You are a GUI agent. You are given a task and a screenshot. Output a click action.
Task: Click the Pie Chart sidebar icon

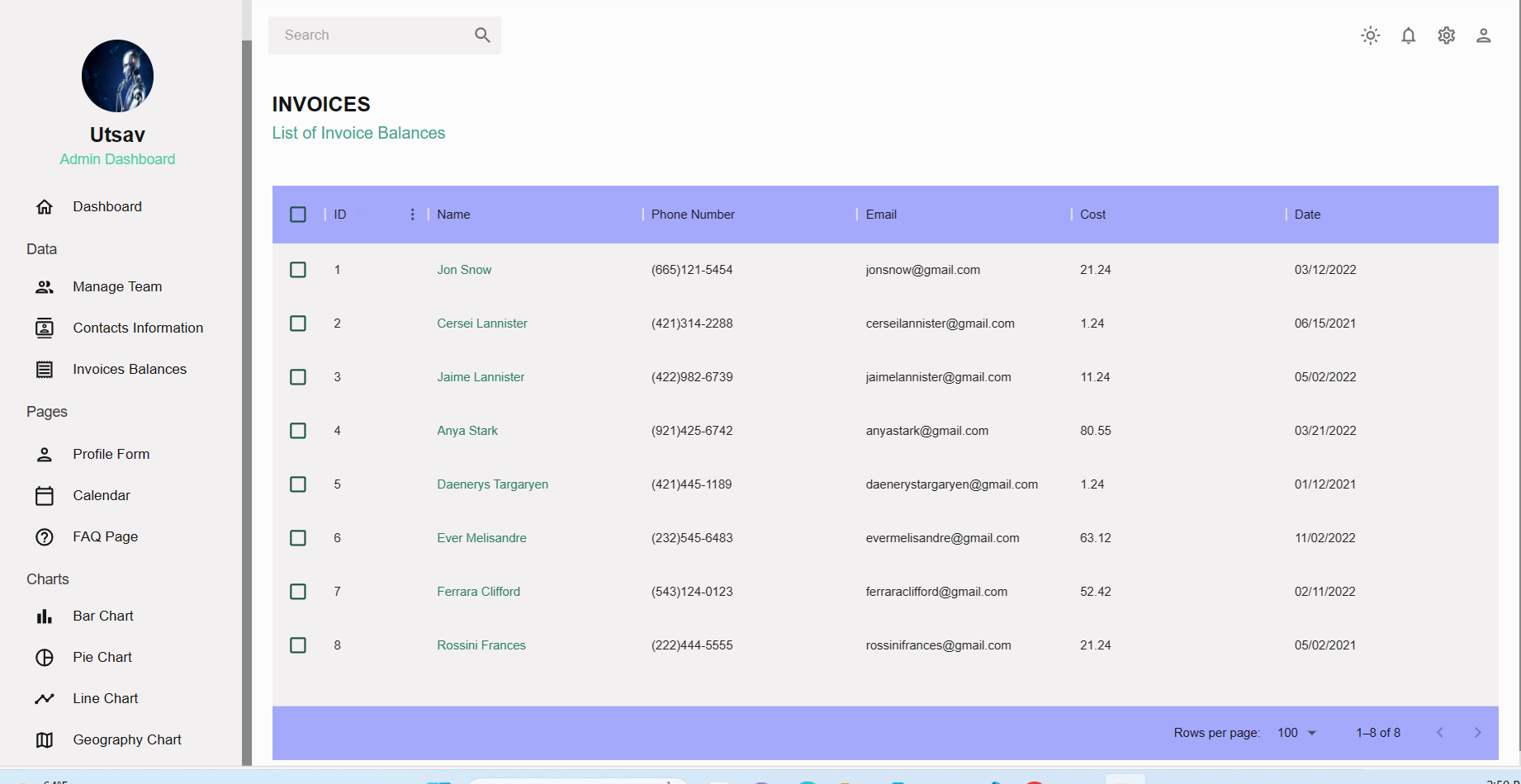coord(45,657)
